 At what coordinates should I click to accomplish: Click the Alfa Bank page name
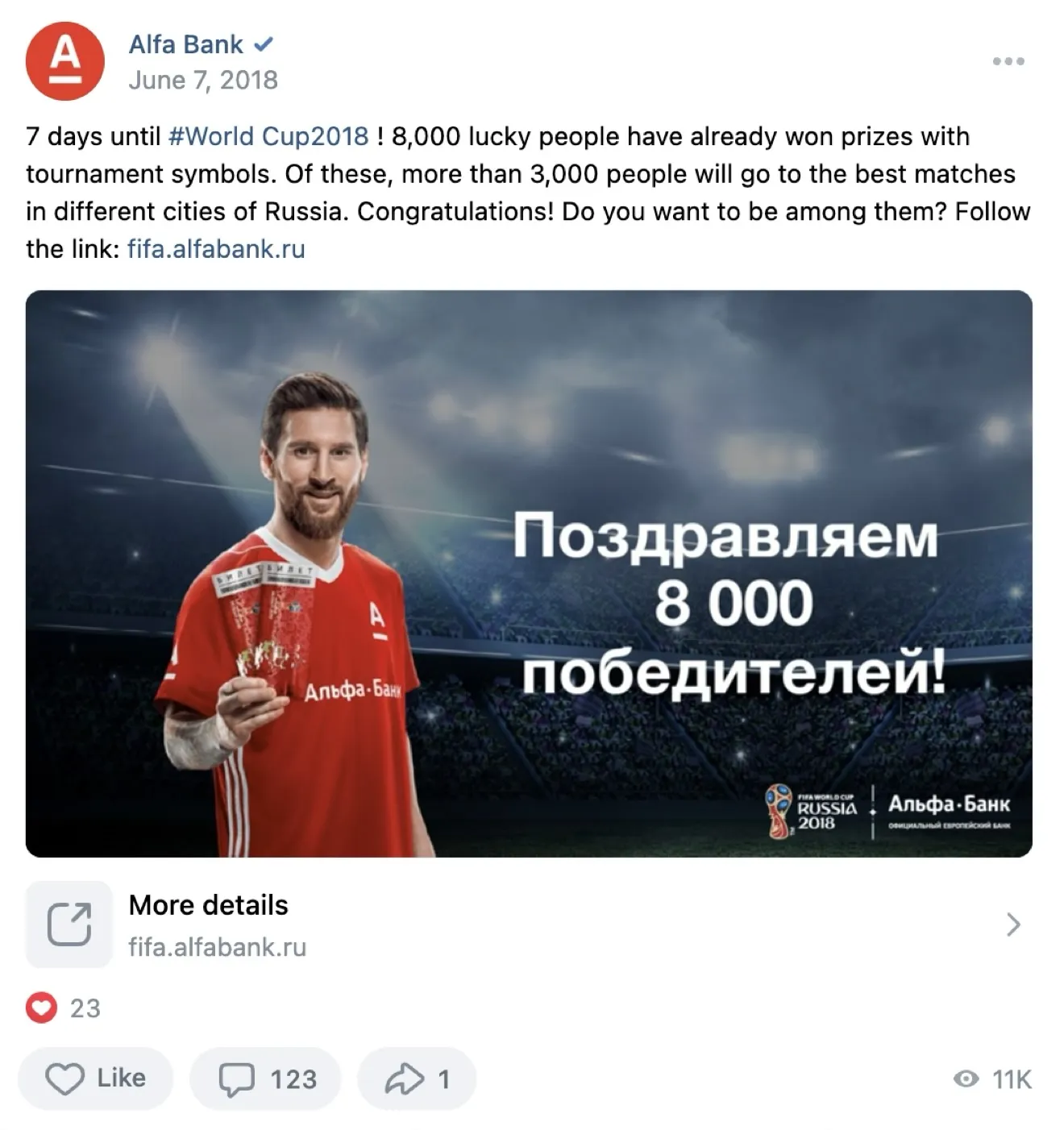click(185, 44)
